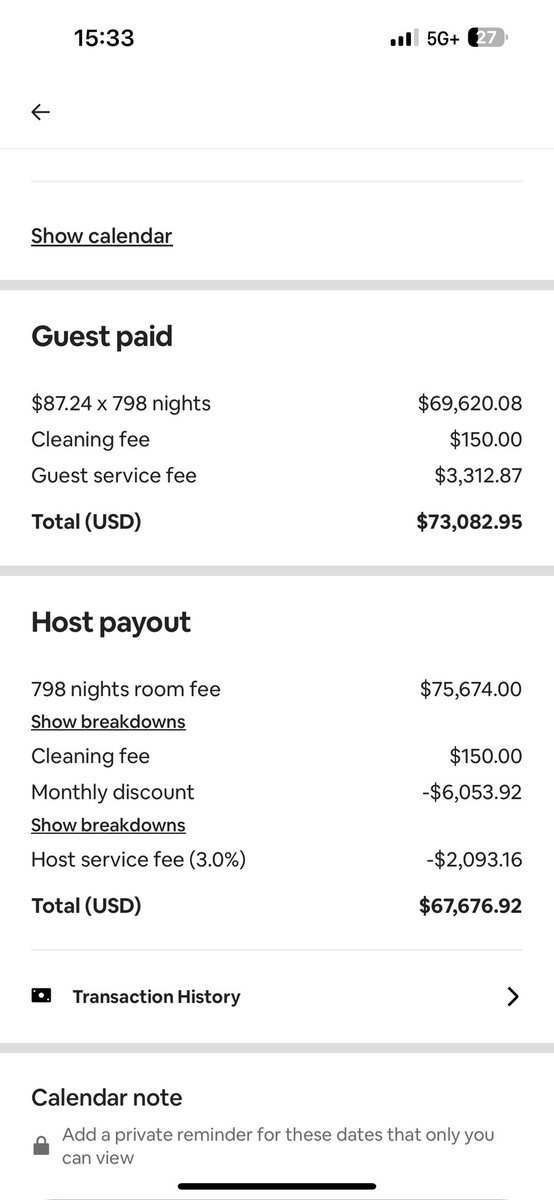The width and height of the screenshot is (554, 1200).
Task: Add a private reminder note
Action: [x=278, y=1146]
